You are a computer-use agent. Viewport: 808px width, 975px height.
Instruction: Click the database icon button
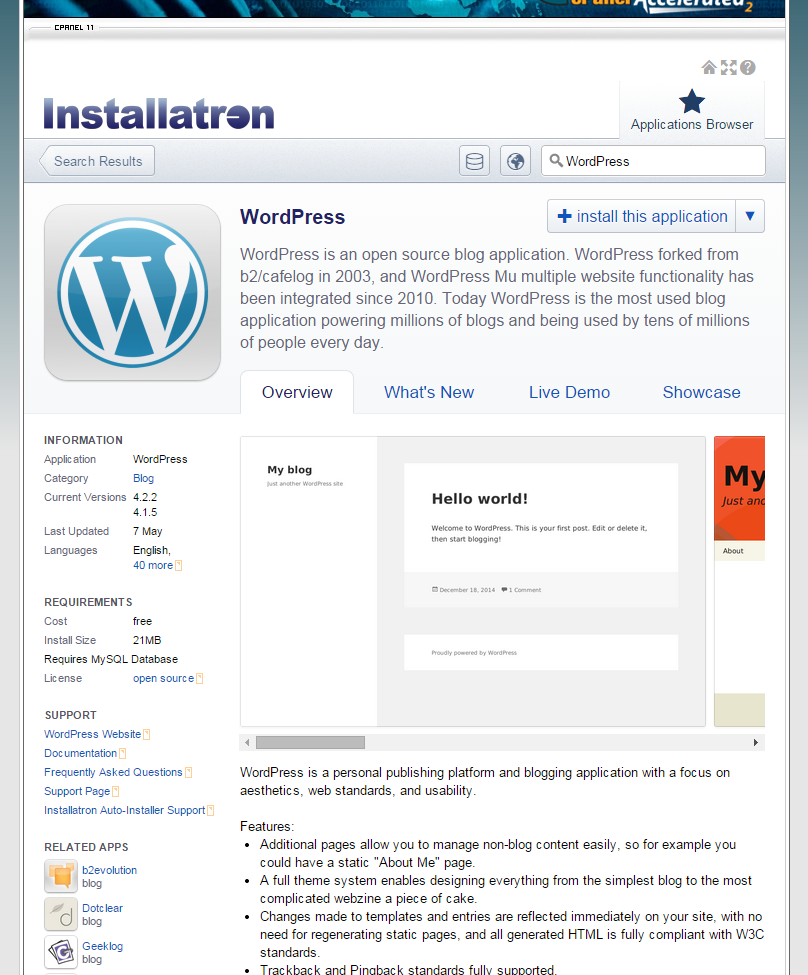tap(475, 161)
